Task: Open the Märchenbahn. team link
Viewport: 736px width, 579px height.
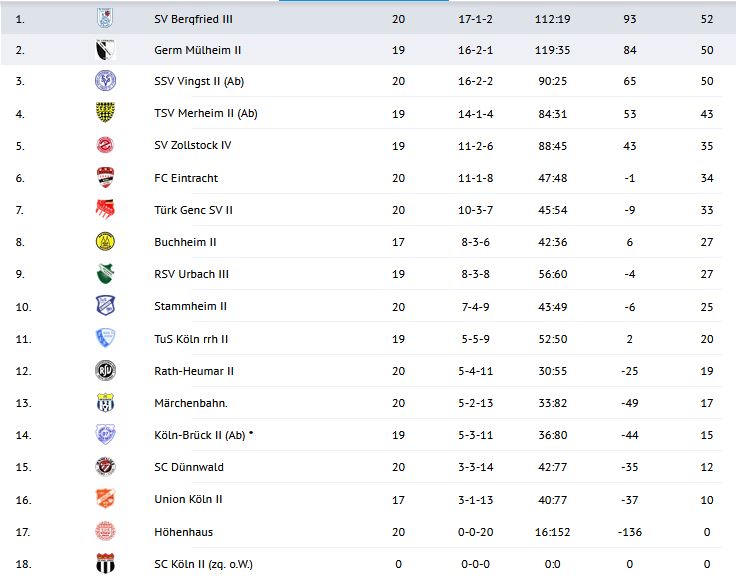Action: pyautogui.click(x=191, y=403)
